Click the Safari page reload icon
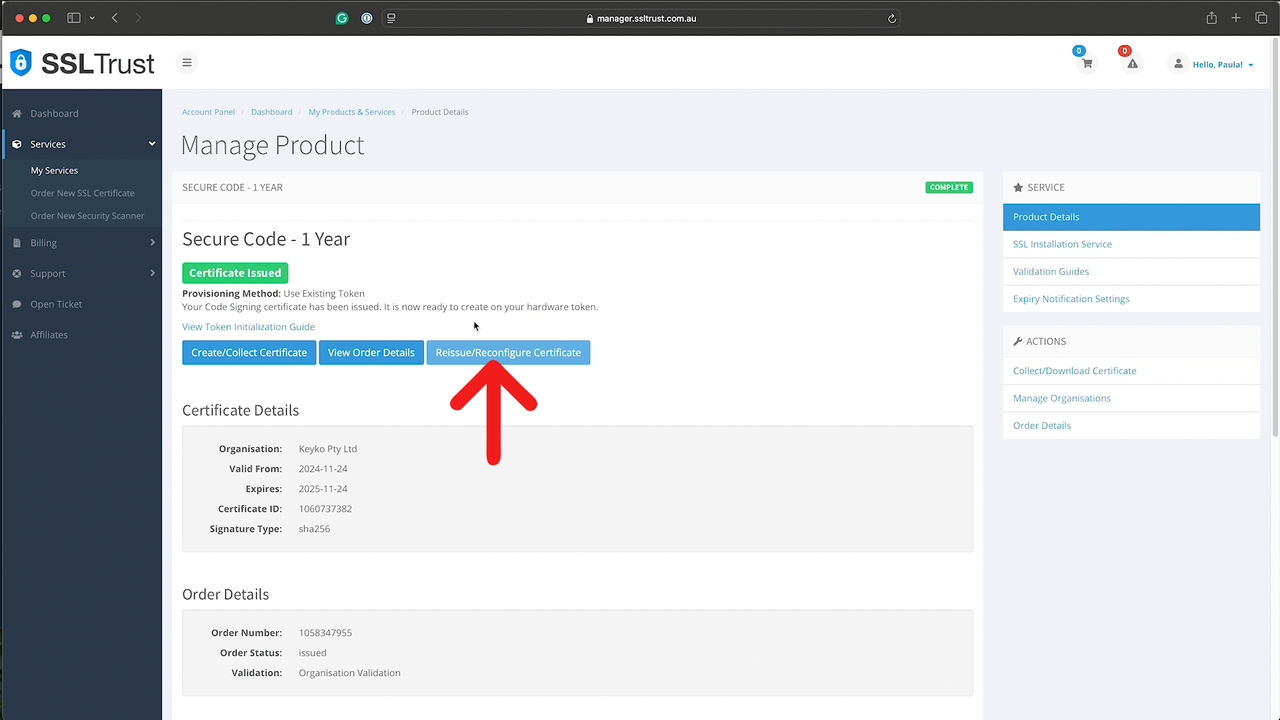 pyautogui.click(x=891, y=18)
